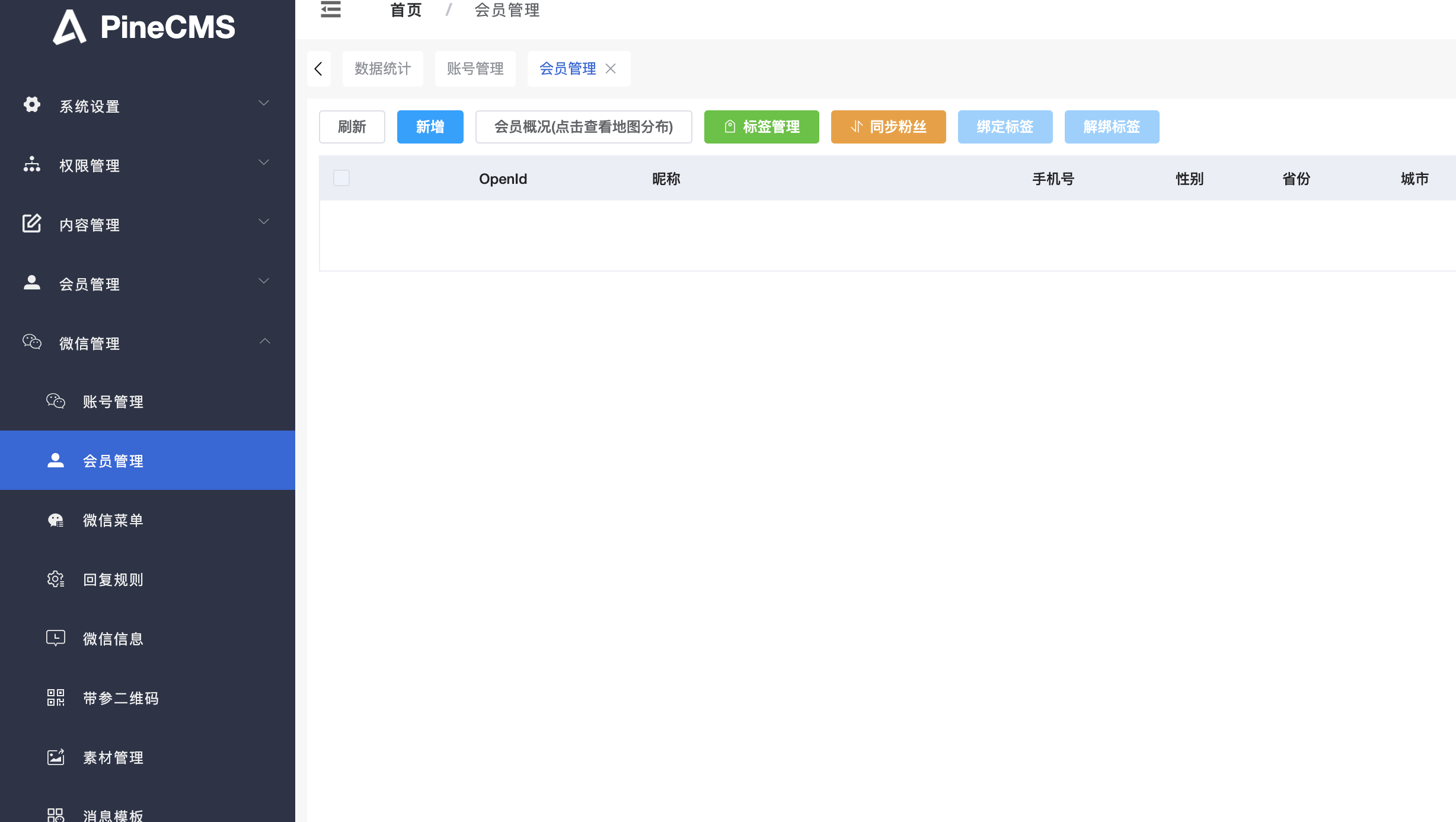1456x822 pixels.
Task: Expand the 权限管理 menu chevron
Action: (264, 163)
